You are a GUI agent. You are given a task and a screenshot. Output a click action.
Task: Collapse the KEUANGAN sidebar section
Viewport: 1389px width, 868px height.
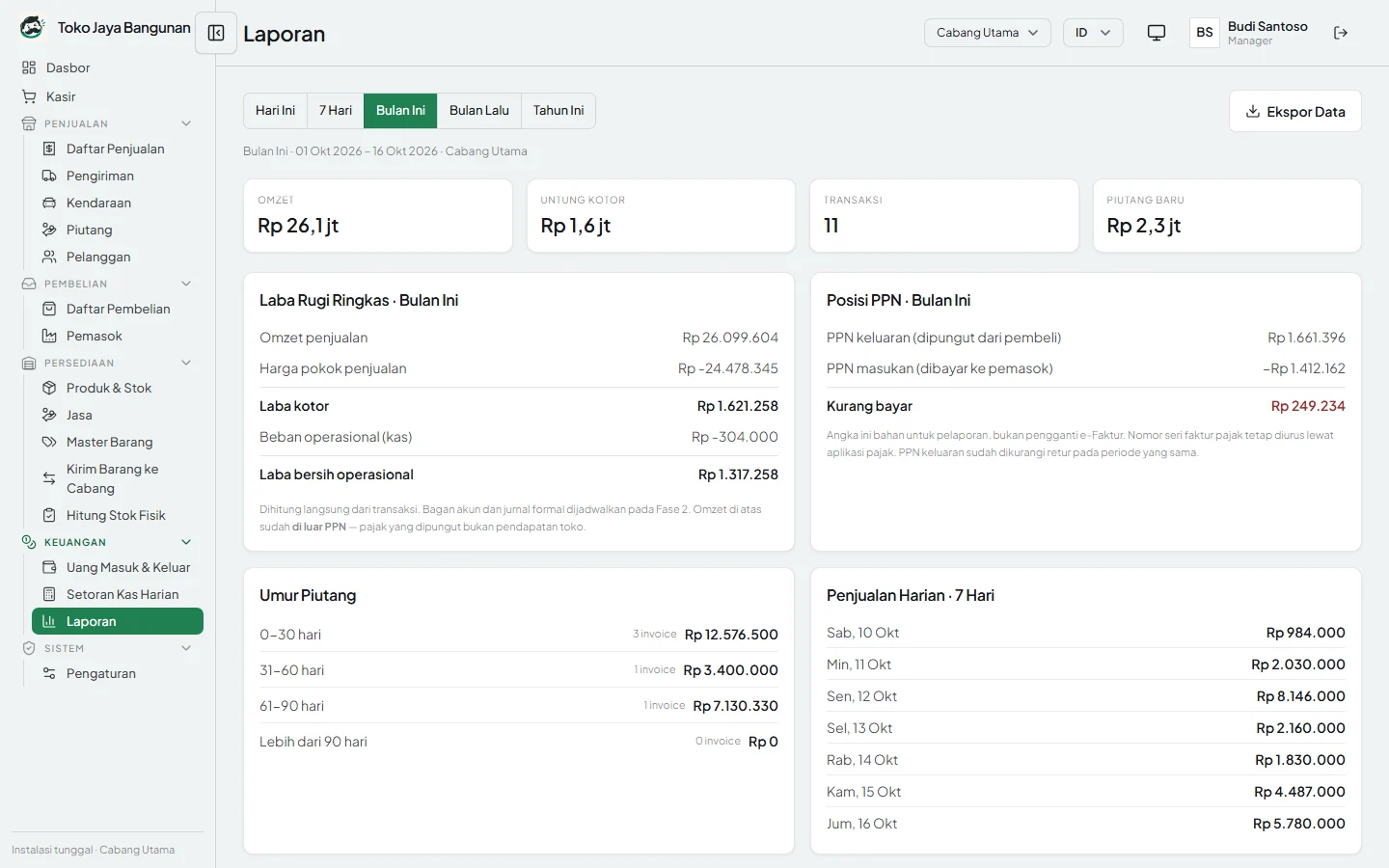pyautogui.click(x=186, y=542)
